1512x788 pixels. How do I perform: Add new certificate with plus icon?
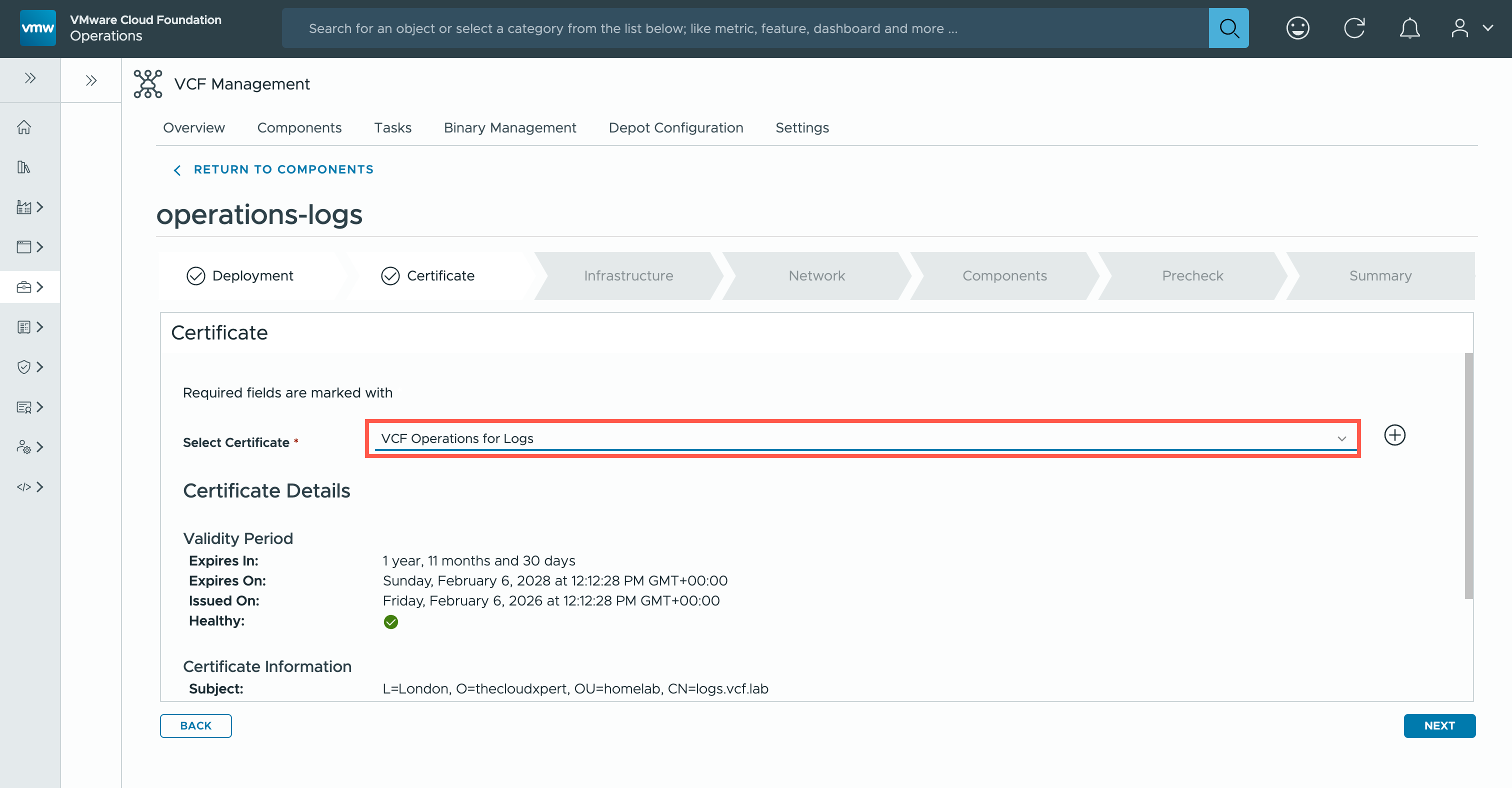tap(1394, 435)
